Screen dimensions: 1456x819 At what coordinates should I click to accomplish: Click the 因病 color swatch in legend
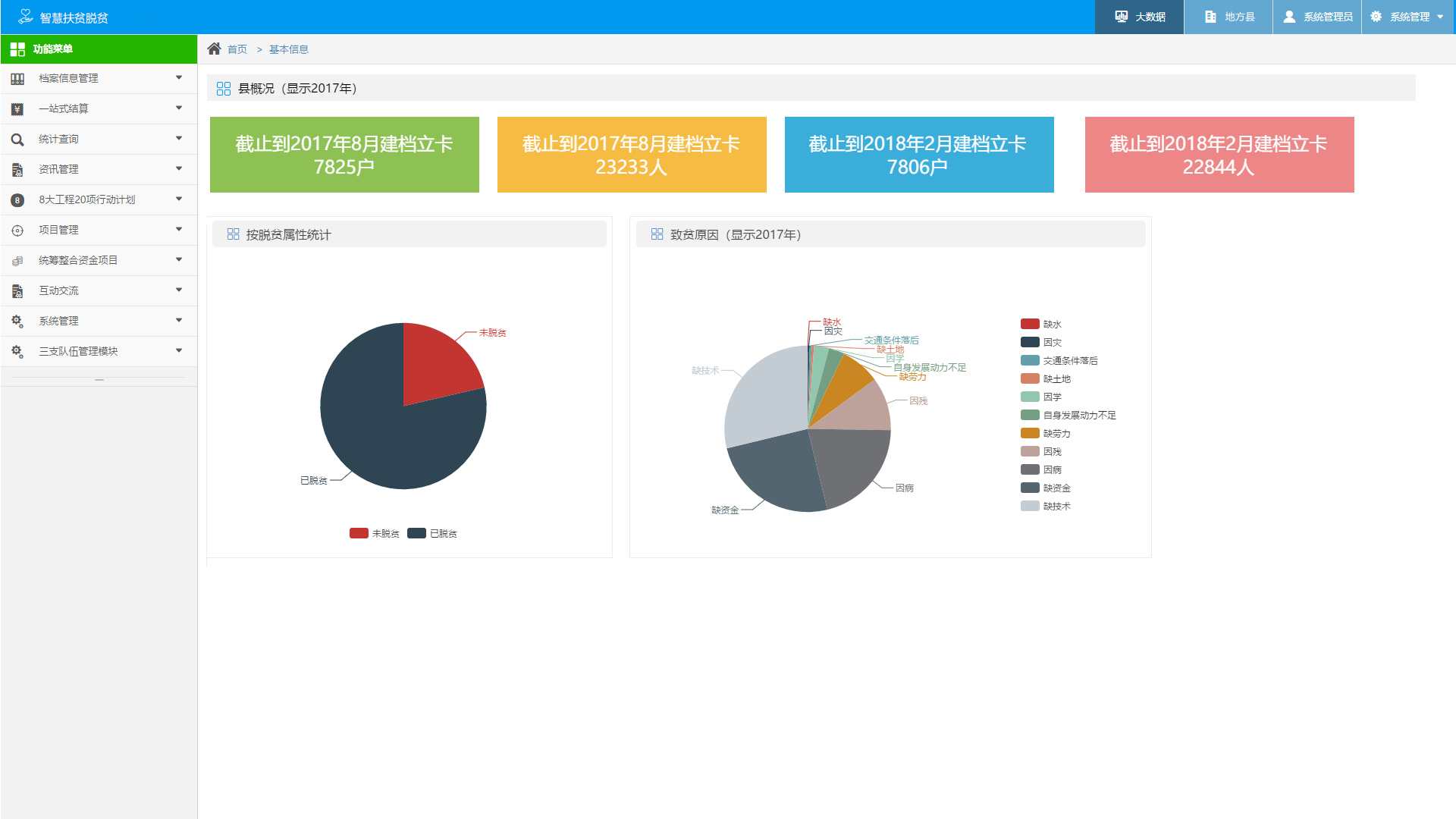(1030, 470)
